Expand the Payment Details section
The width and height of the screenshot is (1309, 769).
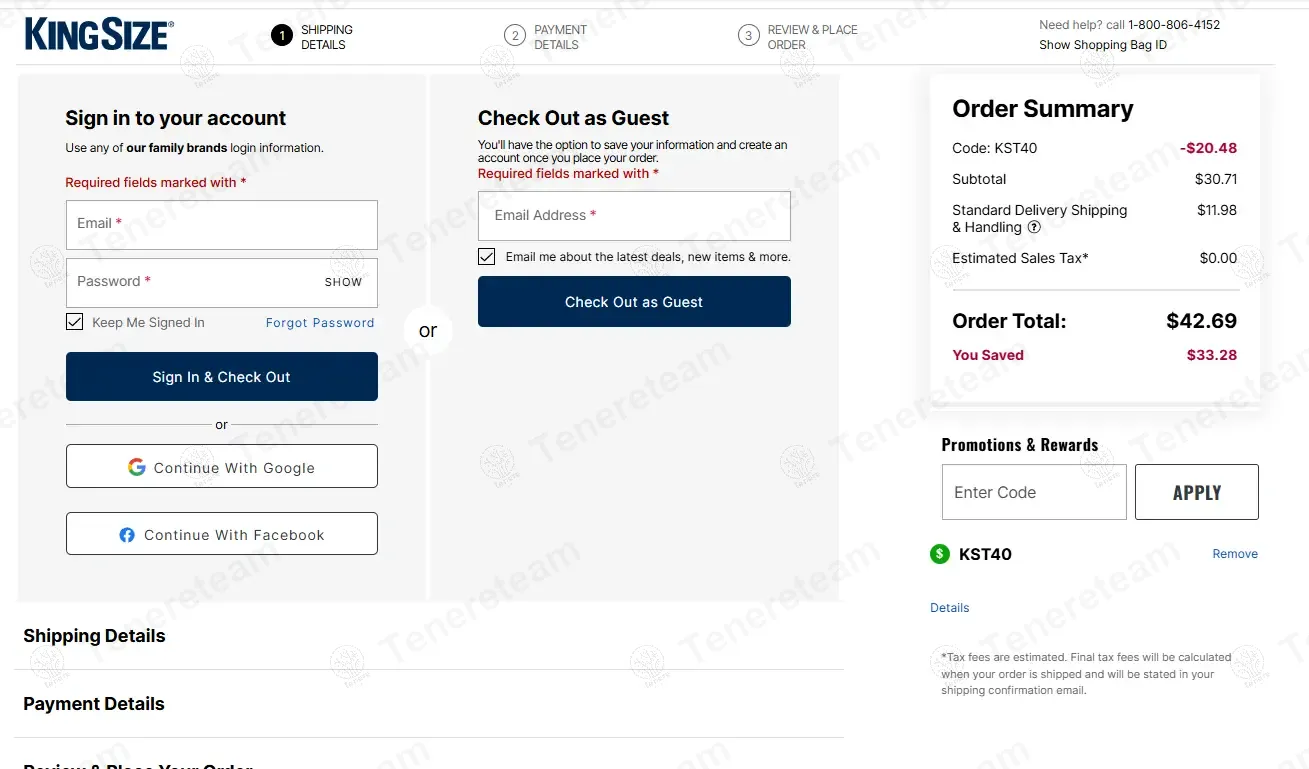point(94,704)
